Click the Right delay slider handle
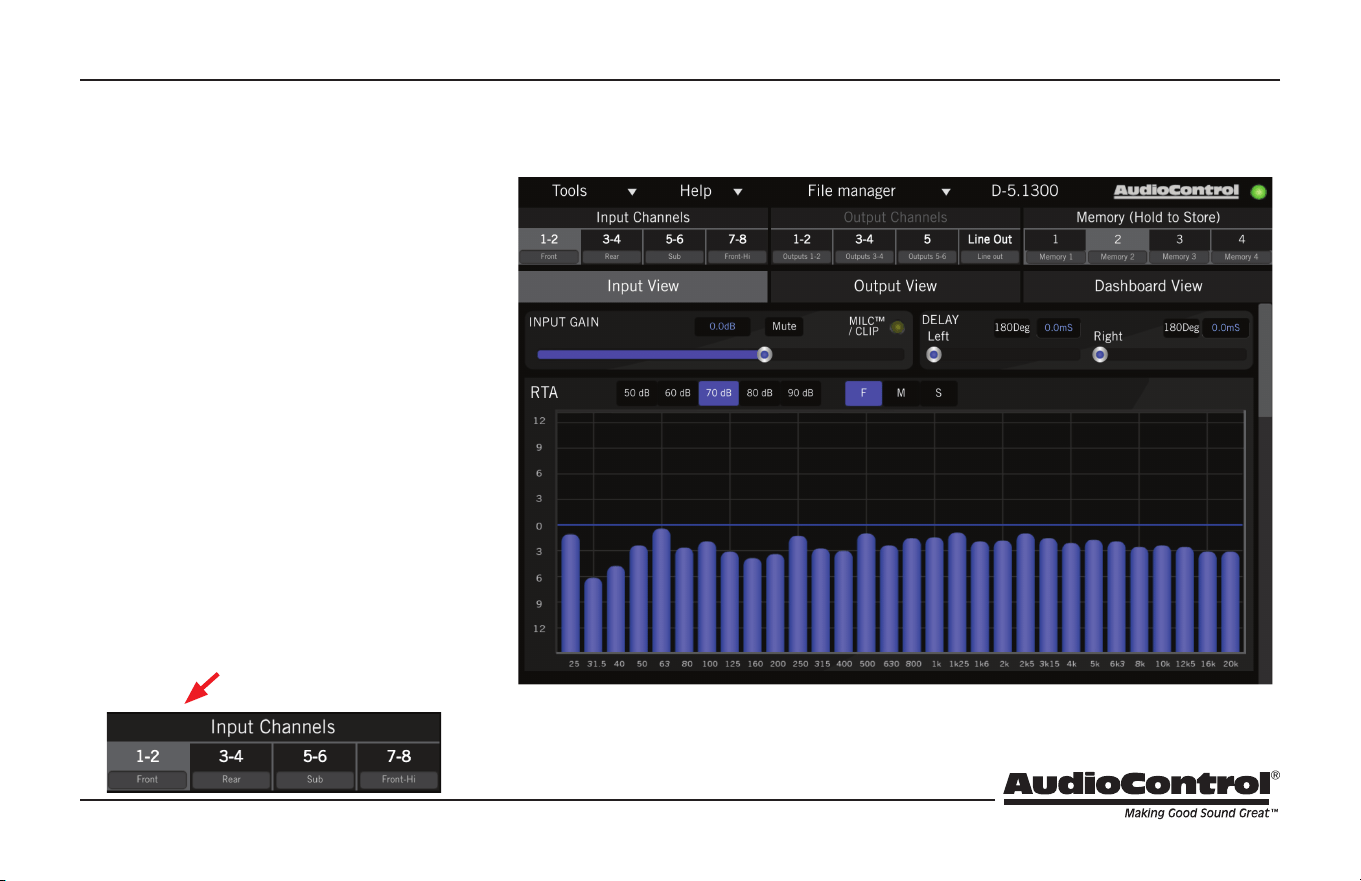The height and width of the screenshot is (881, 1361). pos(1100,354)
